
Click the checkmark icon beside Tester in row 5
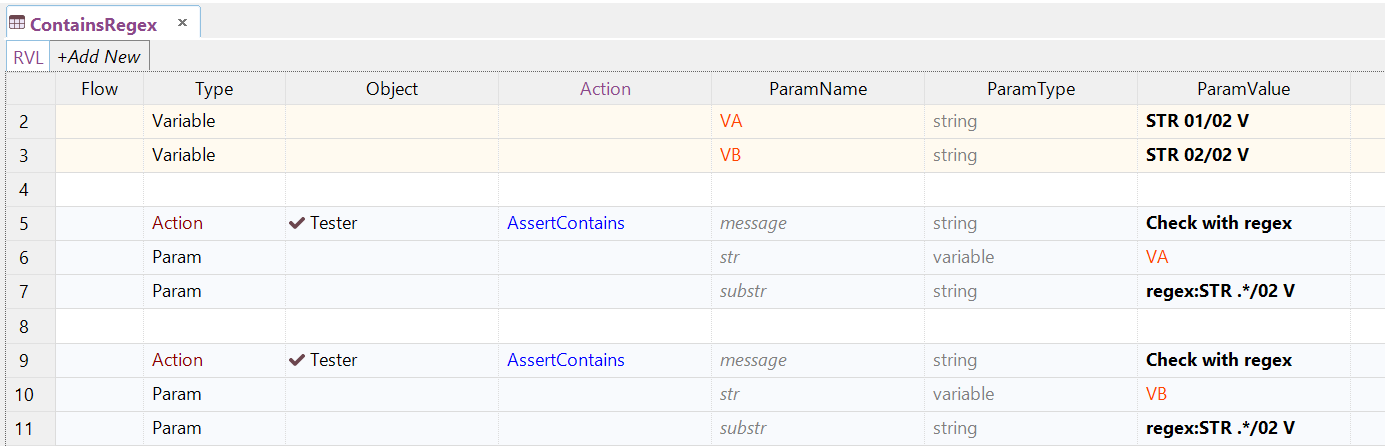point(297,223)
